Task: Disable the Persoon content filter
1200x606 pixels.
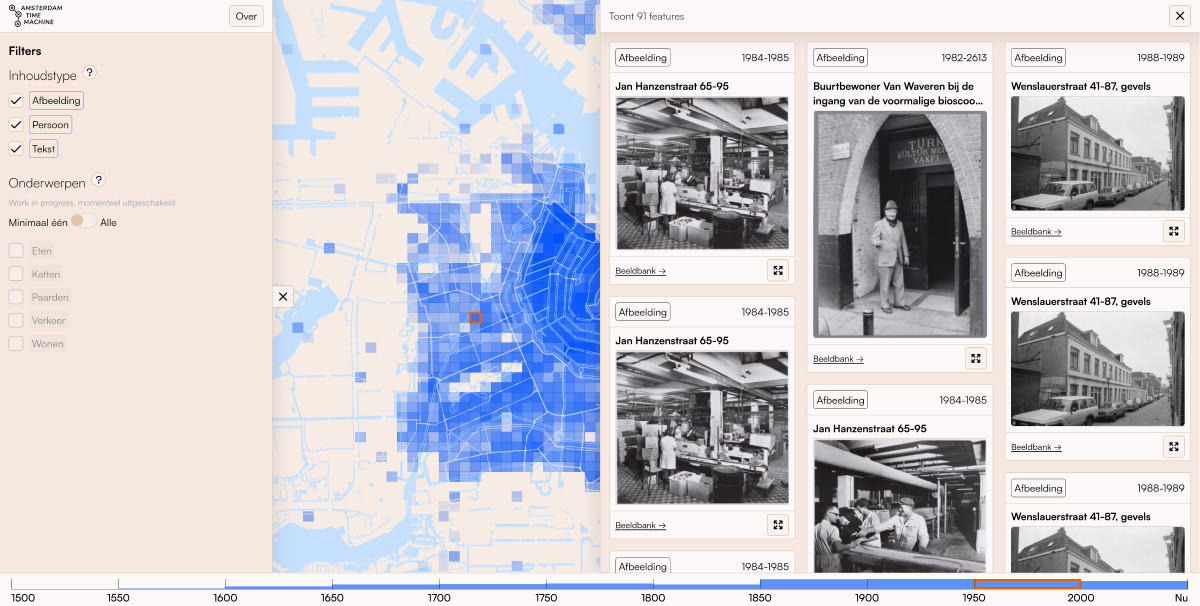Action: click(15, 124)
